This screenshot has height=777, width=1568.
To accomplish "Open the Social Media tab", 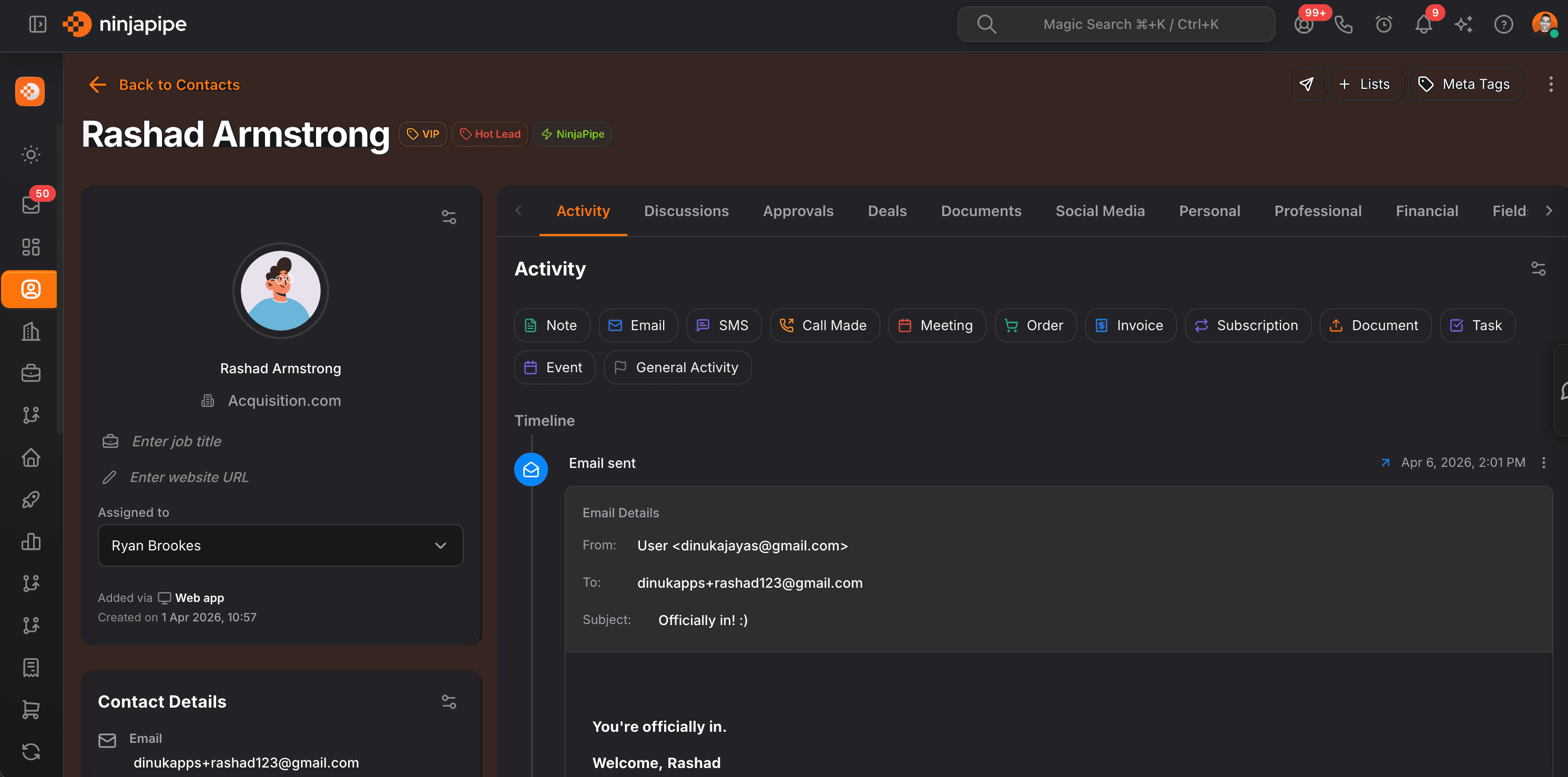I will click(x=1099, y=211).
